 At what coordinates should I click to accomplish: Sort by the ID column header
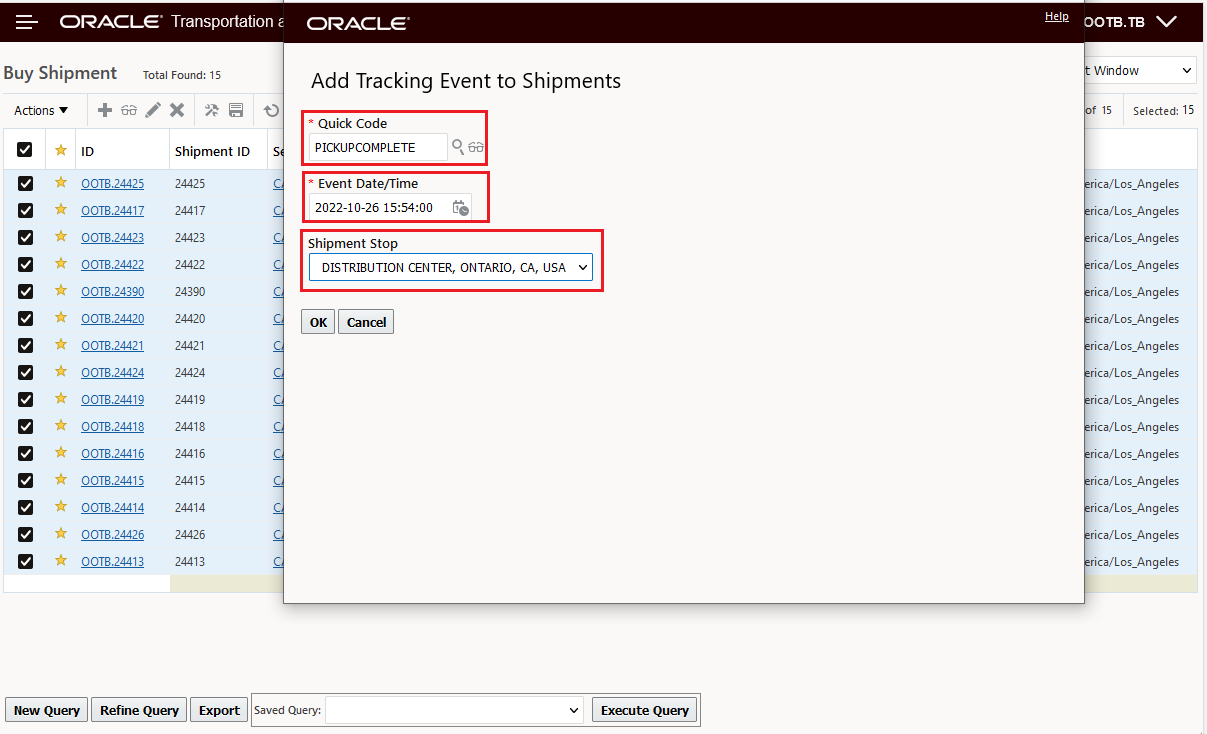(88, 151)
